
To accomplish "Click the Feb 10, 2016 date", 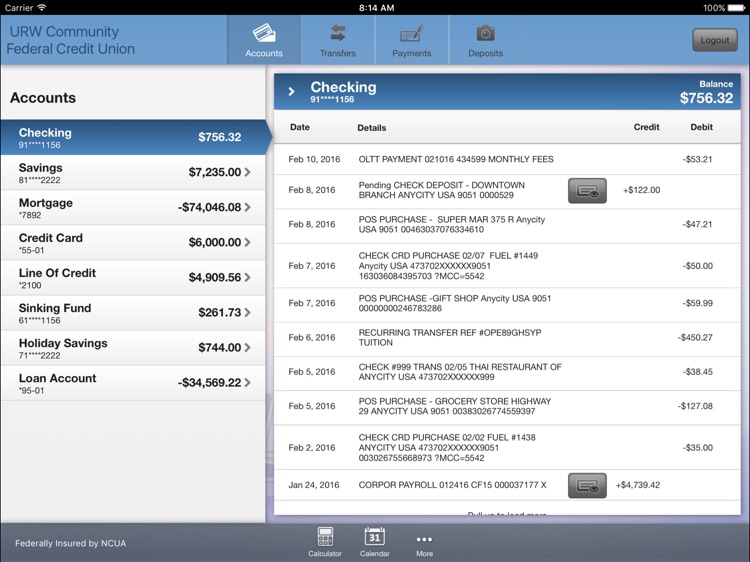I will point(314,159).
